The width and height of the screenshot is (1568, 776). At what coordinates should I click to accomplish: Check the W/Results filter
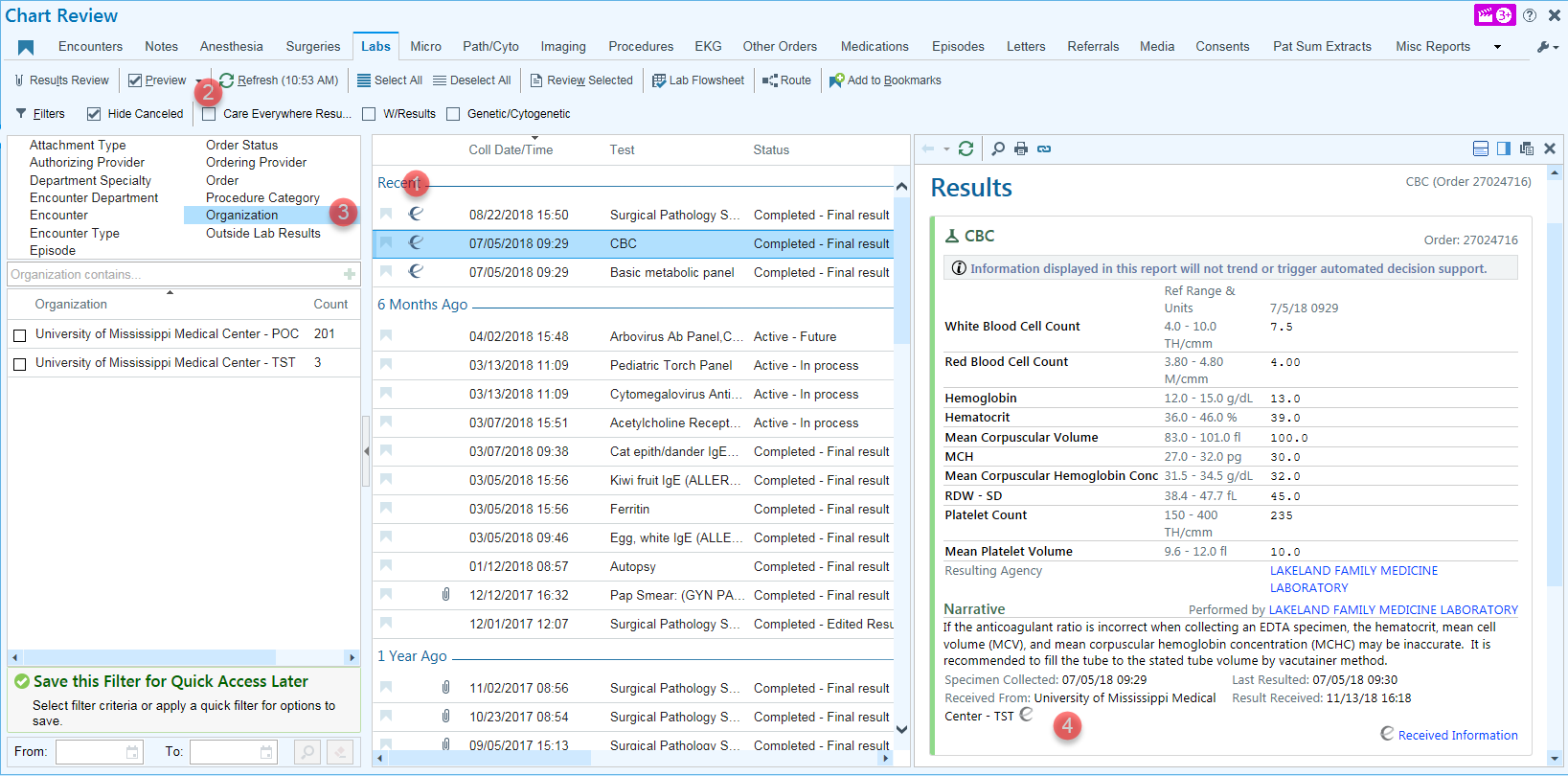click(x=369, y=114)
